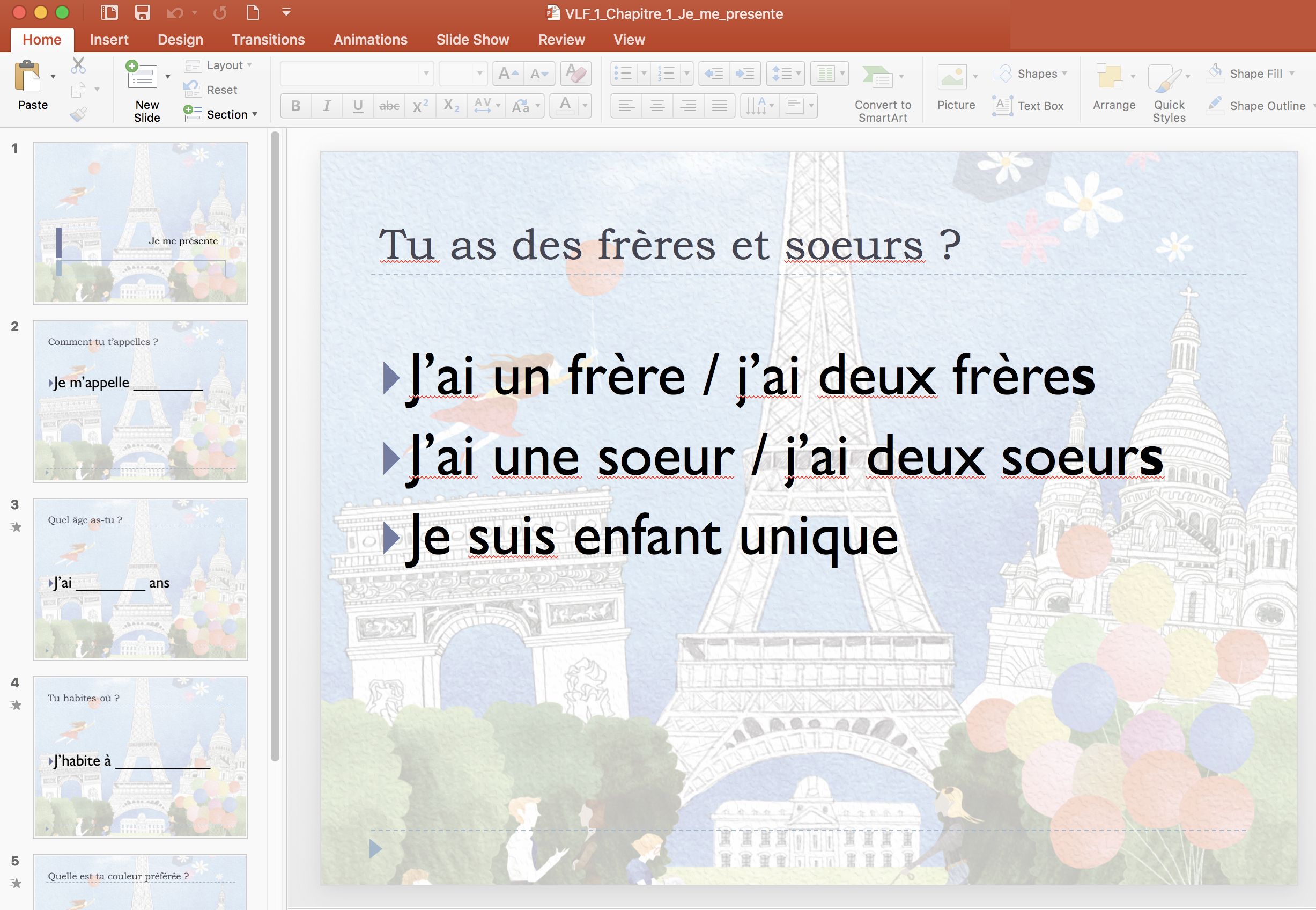The image size is (1316, 910).
Task: Click the Undo arrow icon
Action: click(x=175, y=12)
